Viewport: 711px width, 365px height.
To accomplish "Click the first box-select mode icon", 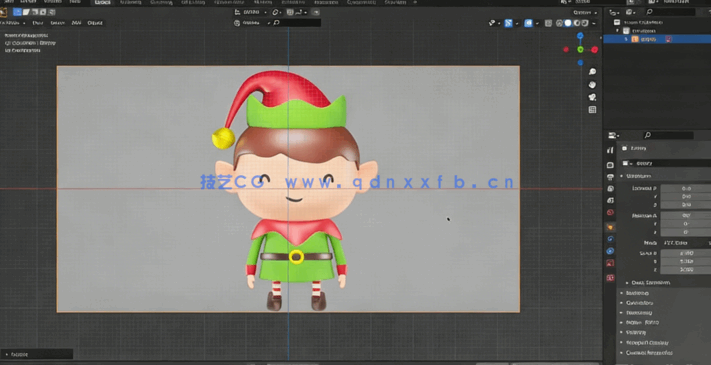I will [x=18, y=12].
